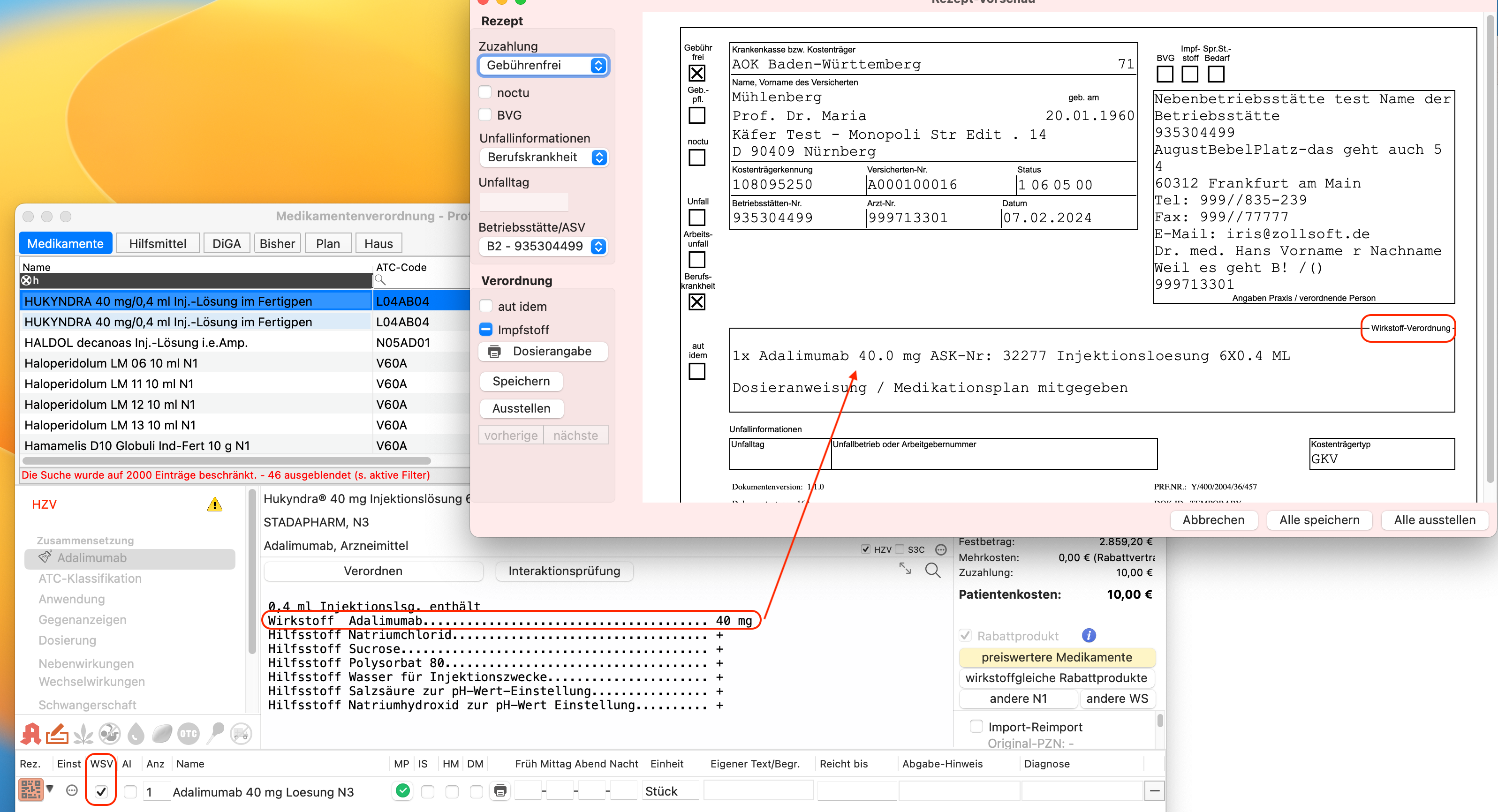Toggle the OTC filter icon
The width and height of the screenshot is (1498, 812).
189,734
